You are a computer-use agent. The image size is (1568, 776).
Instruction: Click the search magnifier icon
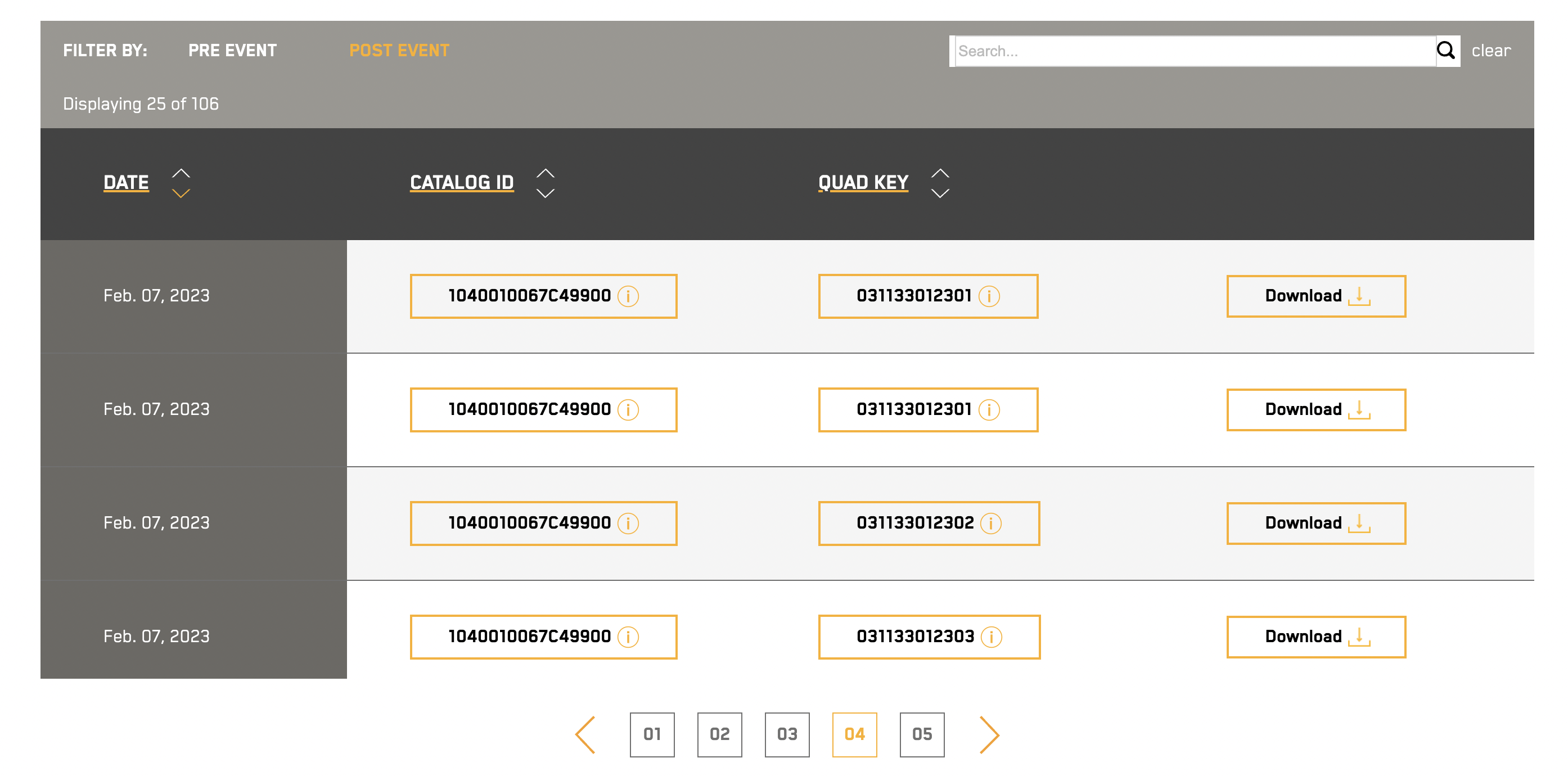click(1447, 51)
